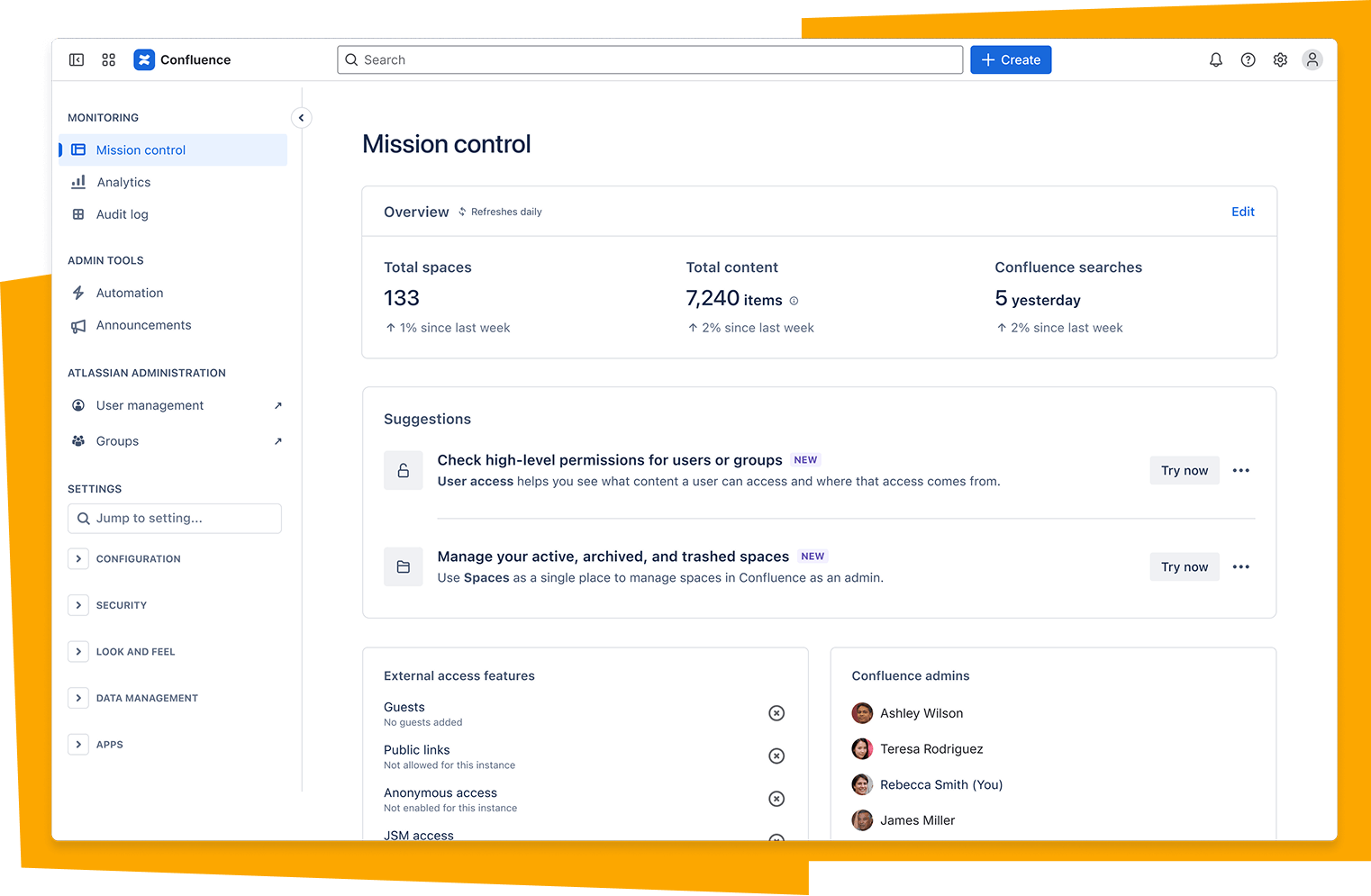Viewport: 1371px width, 896px height.
Task: Collapse the sidebar using the chevron button
Action: [x=302, y=118]
